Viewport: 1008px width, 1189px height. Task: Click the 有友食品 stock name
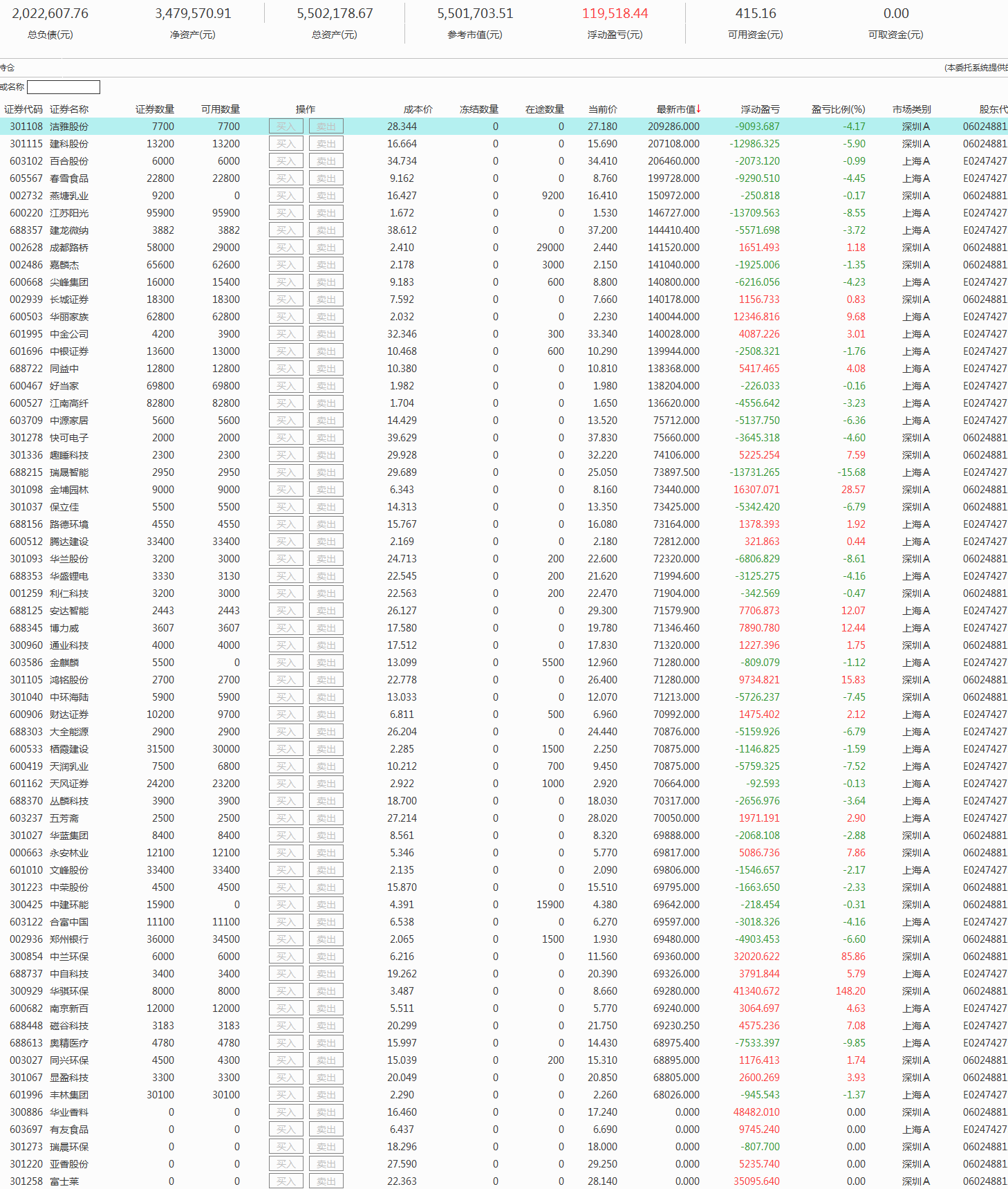point(69,1130)
